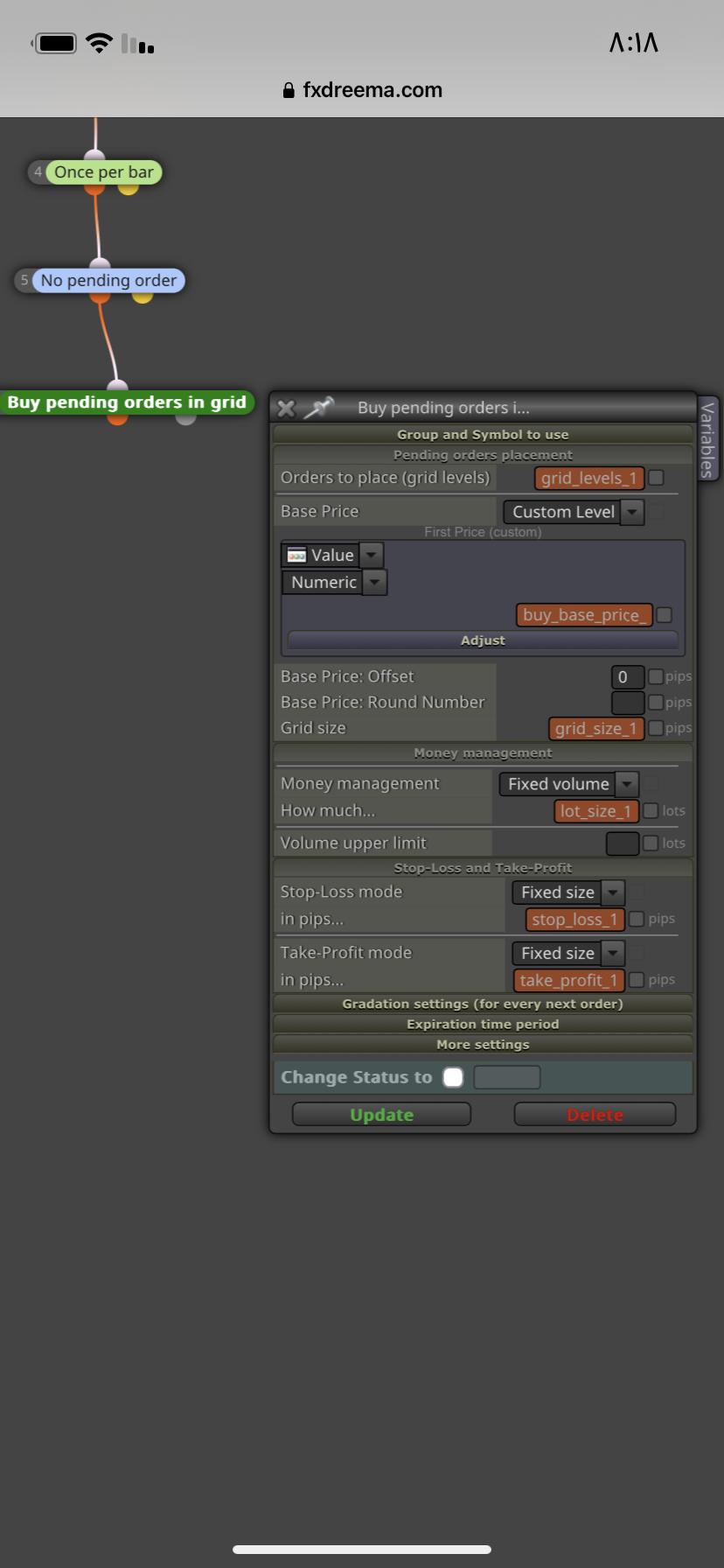Tap the Wi-Fi status icon
Image resolution: width=724 pixels, height=1568 pixels.
click(100, 43)
